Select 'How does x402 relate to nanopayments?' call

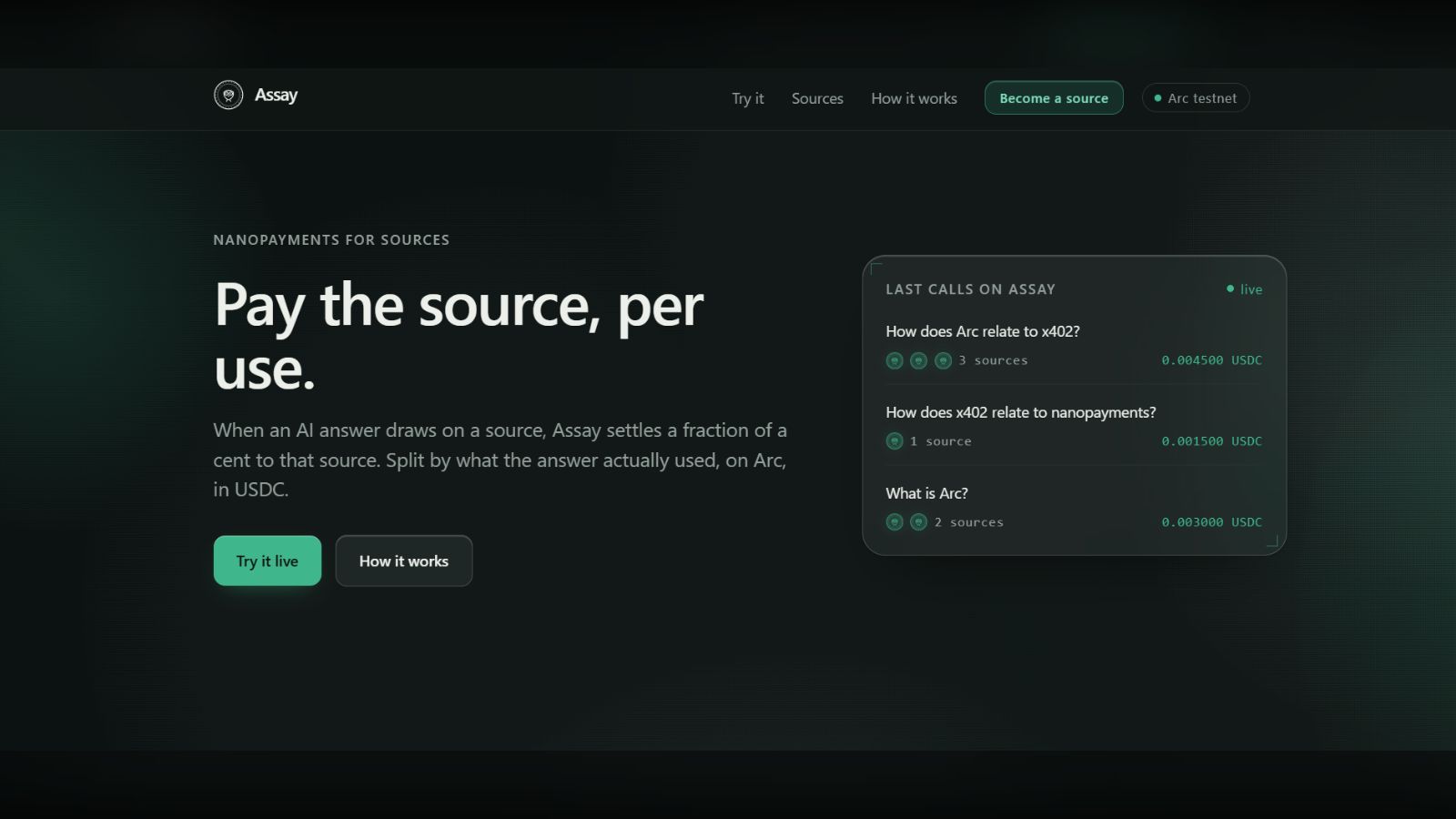[x=1021, y=412]
